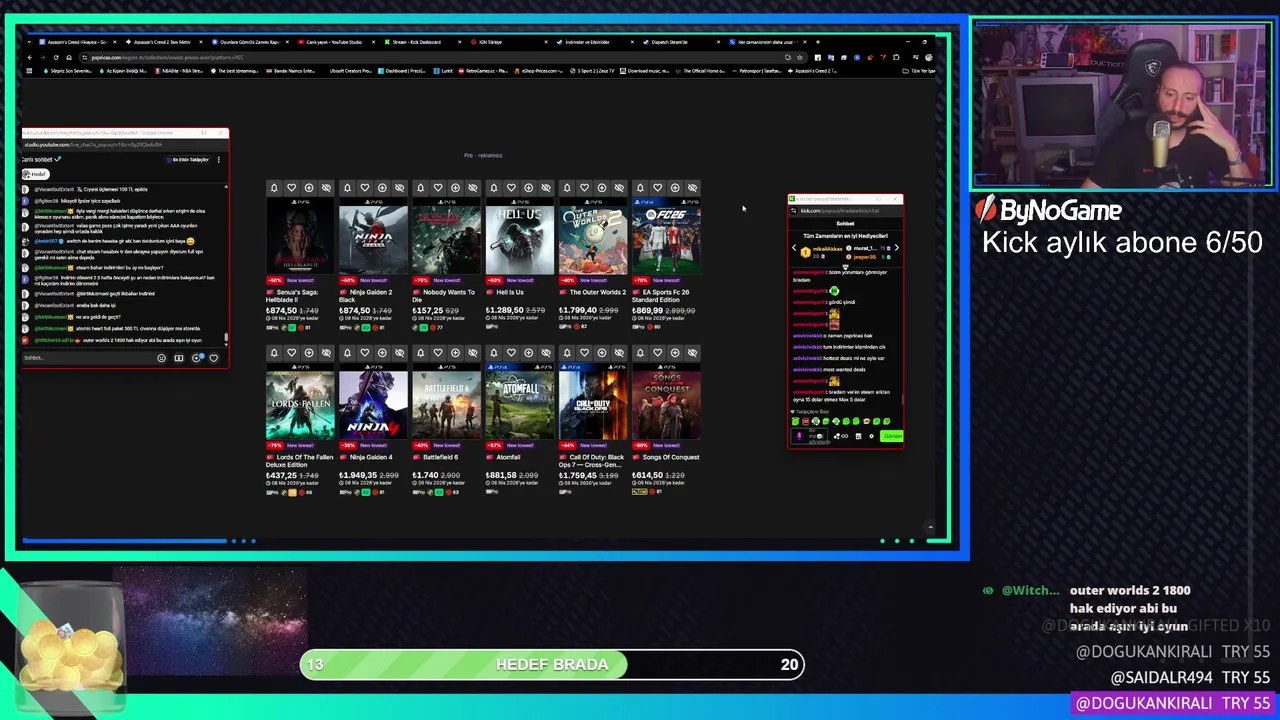Hide Battlefield 6 with crossed-eye icon
The width and height of the screenshot is (1280, 720).
(x=471, y=353)
